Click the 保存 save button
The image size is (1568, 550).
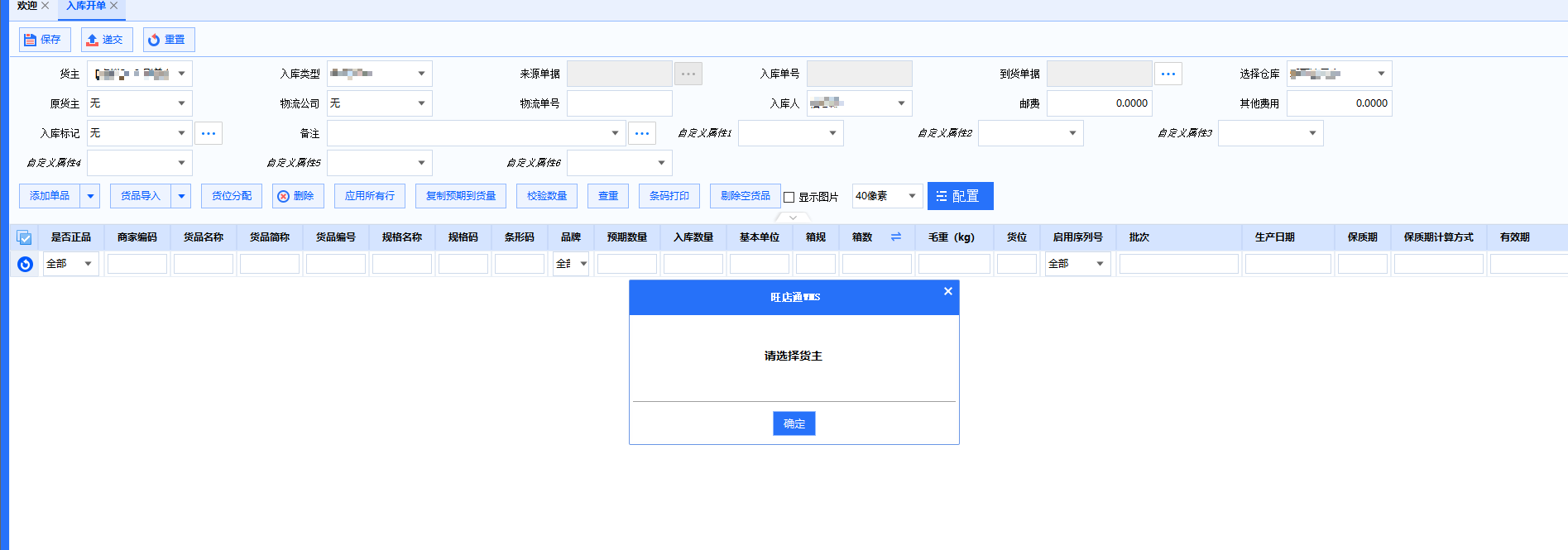[45, 40]
